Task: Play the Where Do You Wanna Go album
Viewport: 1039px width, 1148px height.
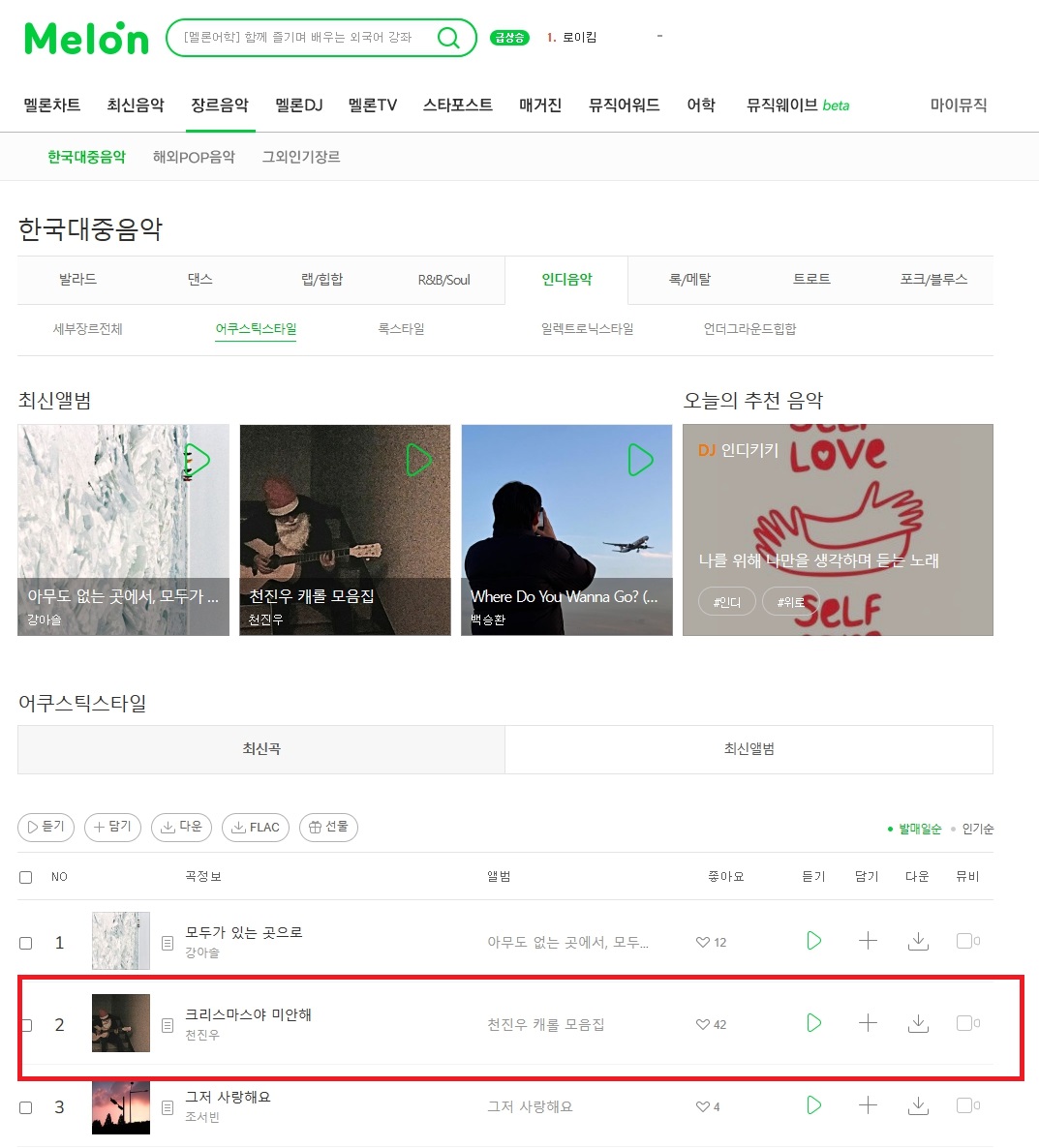Action: pyautogui.click(x=641, y=460)
